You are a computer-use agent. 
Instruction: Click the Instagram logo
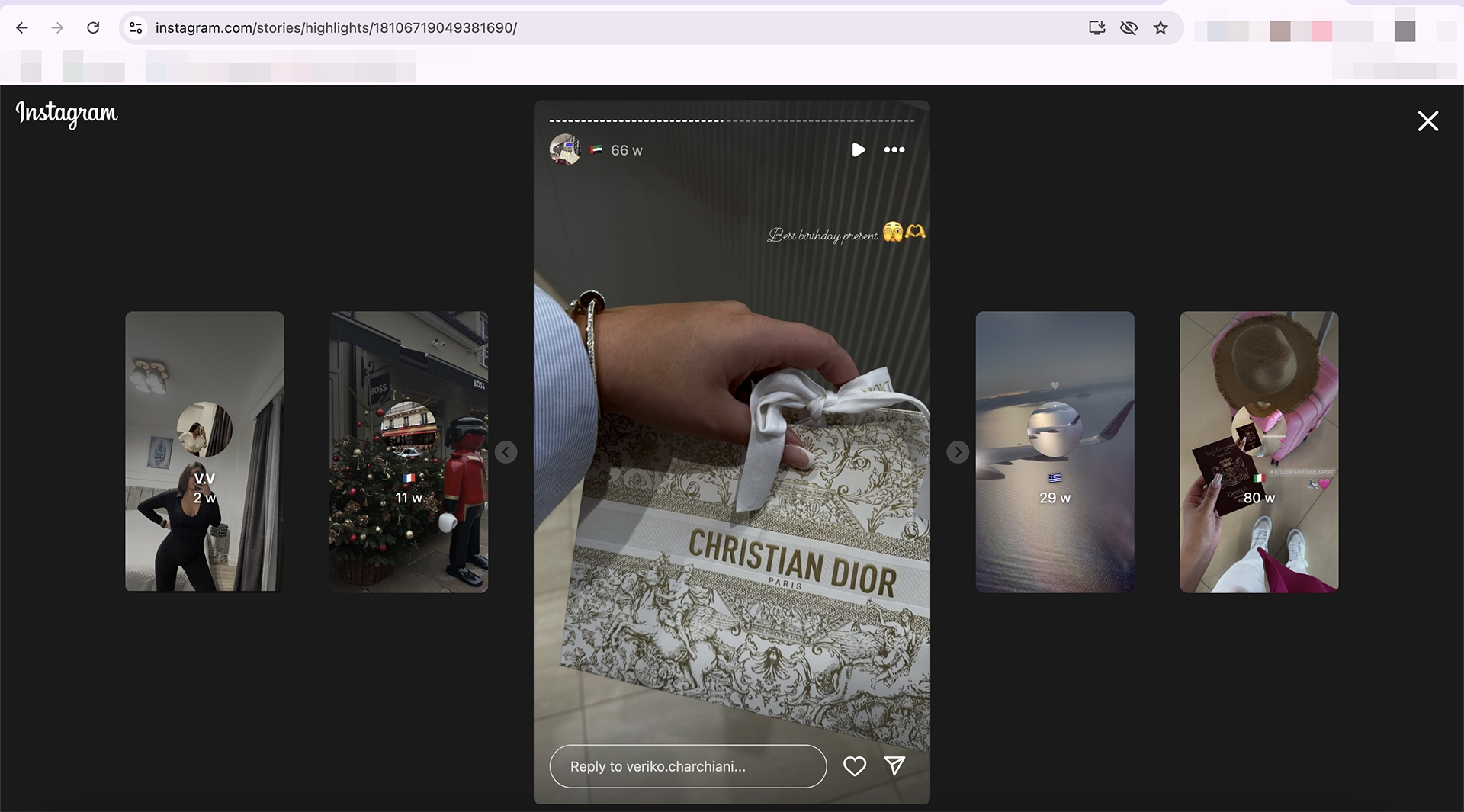click(67, 114)
